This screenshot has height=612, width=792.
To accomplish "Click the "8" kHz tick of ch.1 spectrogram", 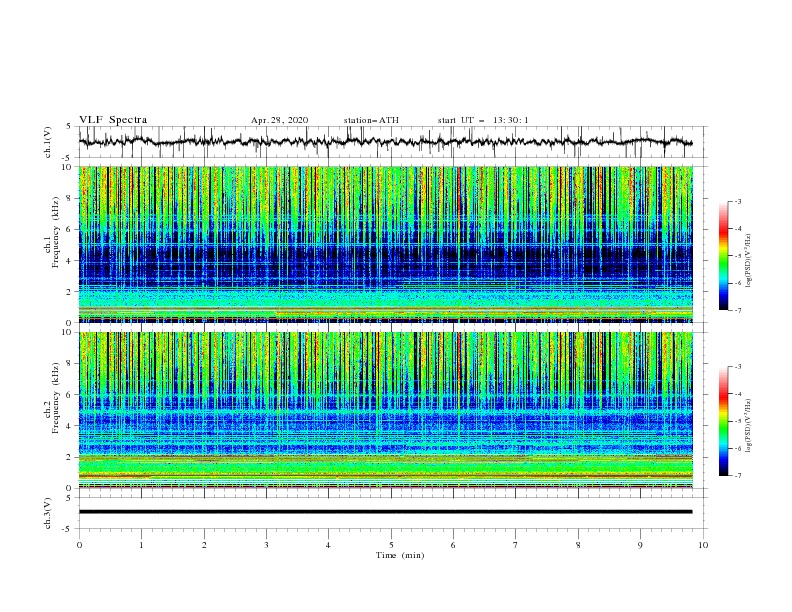I will coord(70,198).
